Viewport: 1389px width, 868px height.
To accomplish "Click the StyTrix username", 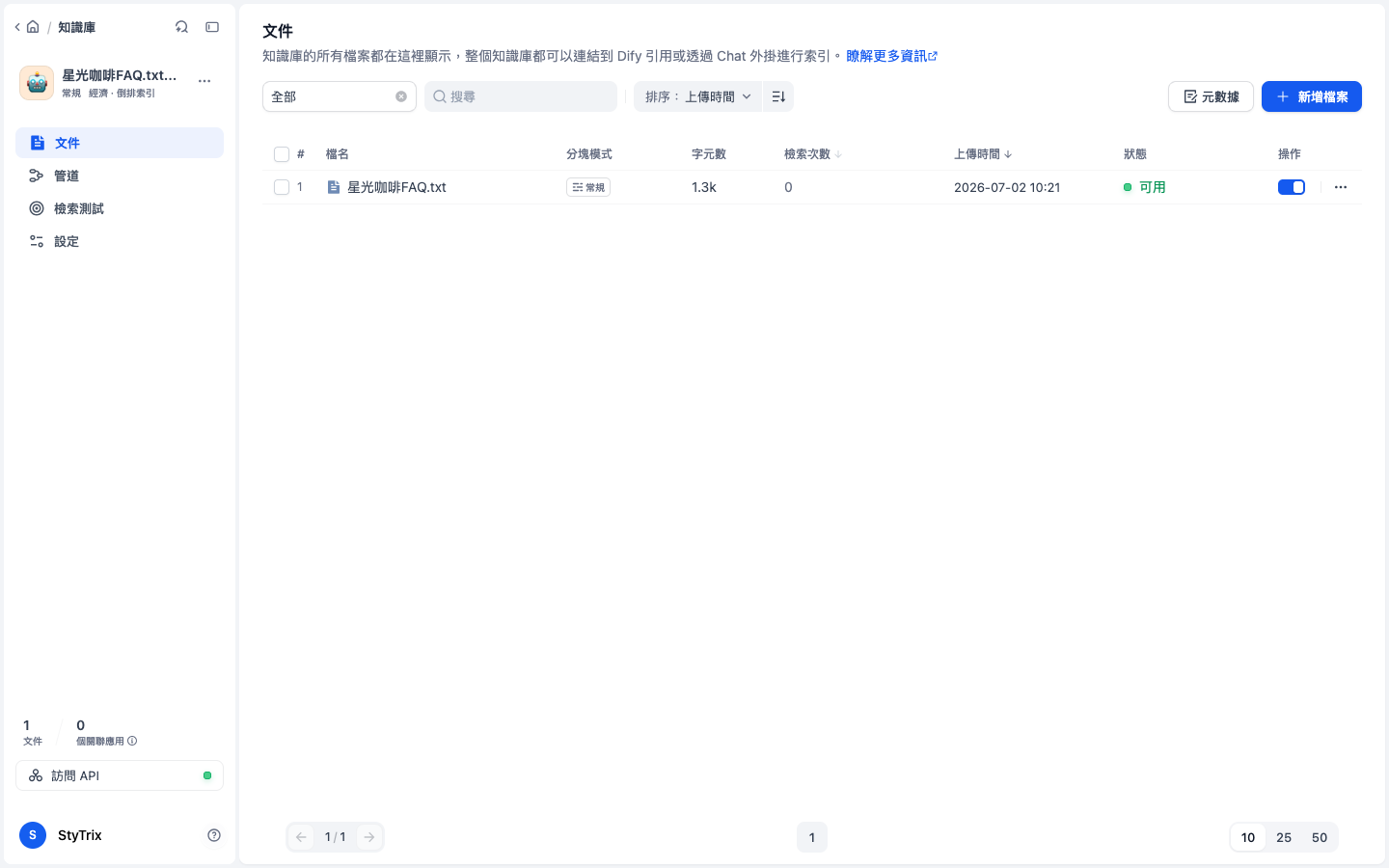I will coord(79,835).
